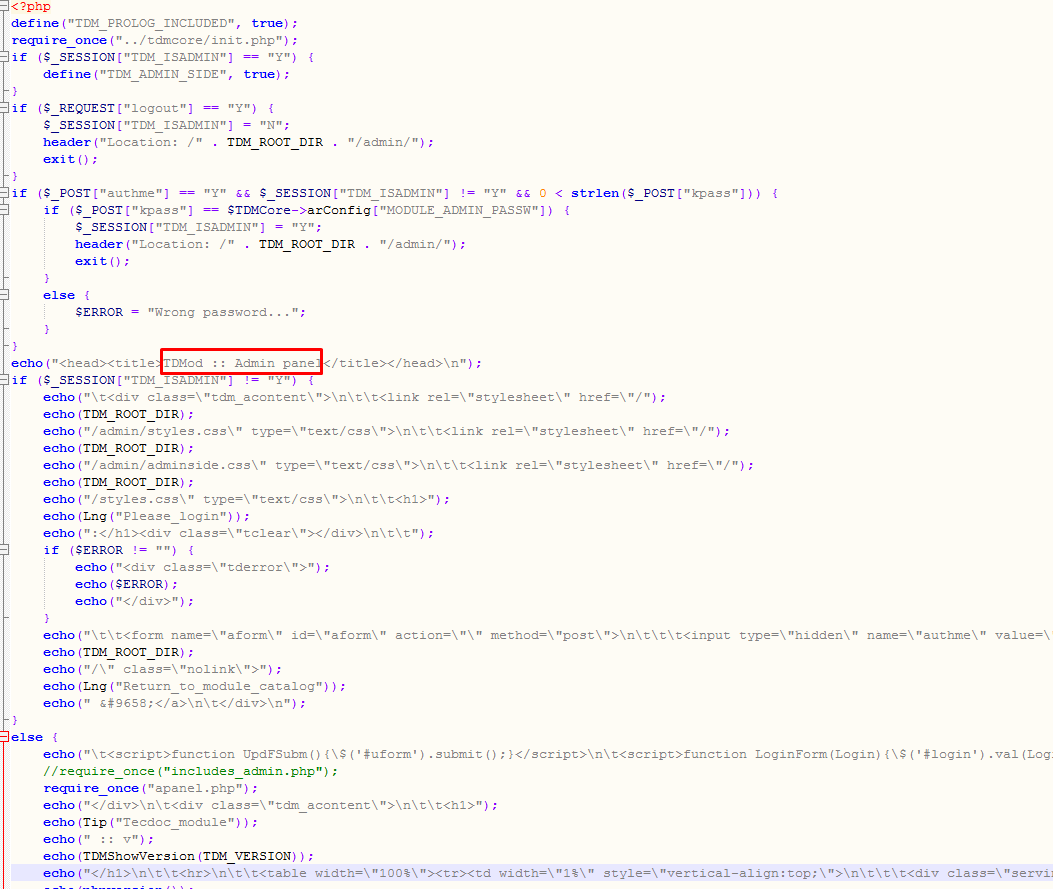Collapse the if ($ERROR != "") block
This screenshot has width=1053, height=889.
3,550
